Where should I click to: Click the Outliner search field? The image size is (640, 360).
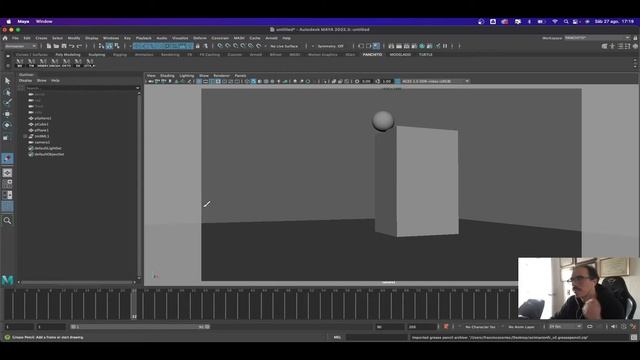[x=80, y=88]
